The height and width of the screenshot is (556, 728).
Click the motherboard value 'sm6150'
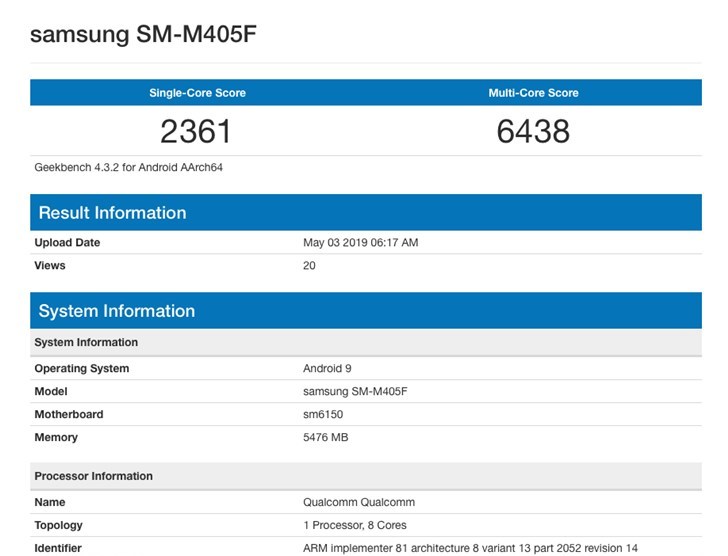click(x=323, y=414)
